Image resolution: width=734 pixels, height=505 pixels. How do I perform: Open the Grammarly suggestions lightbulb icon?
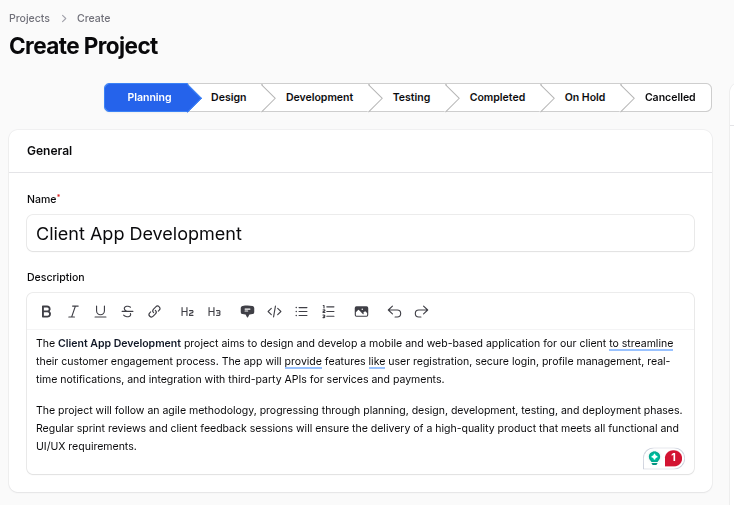click(x=654, y=458)
